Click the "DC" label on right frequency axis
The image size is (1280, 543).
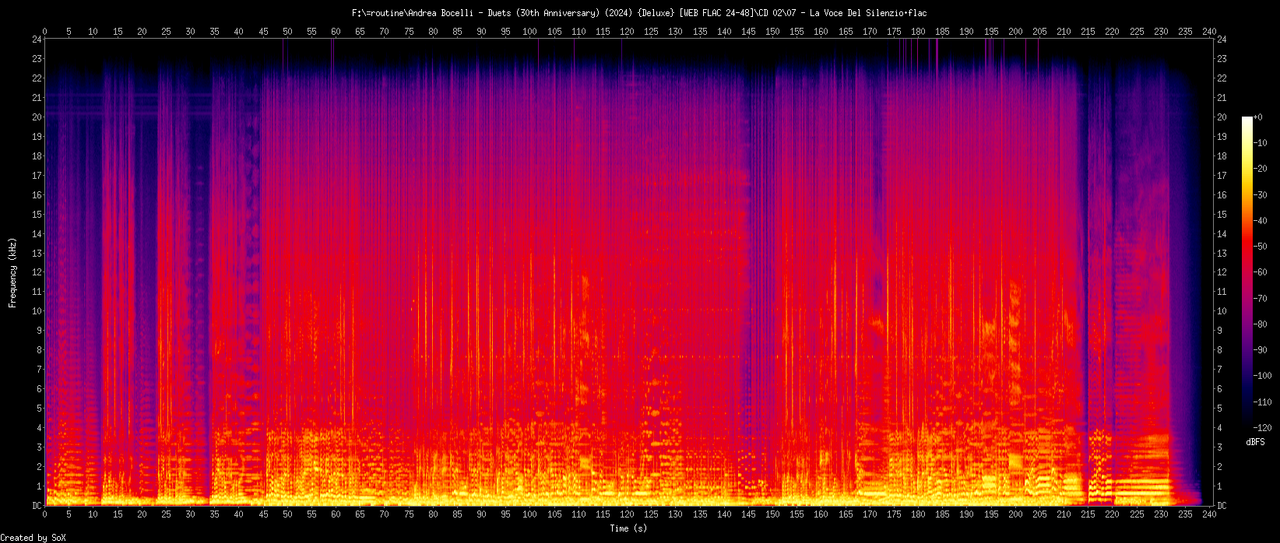1223,506
